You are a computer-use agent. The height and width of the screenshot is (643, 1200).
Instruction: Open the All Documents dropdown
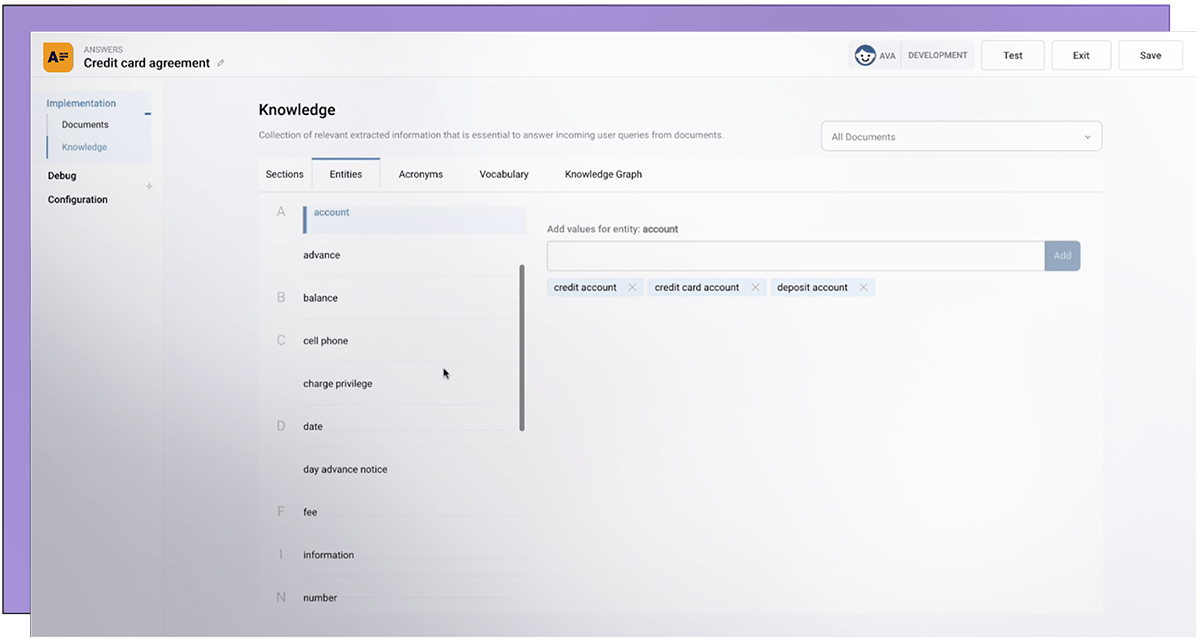tap(961, 137)
